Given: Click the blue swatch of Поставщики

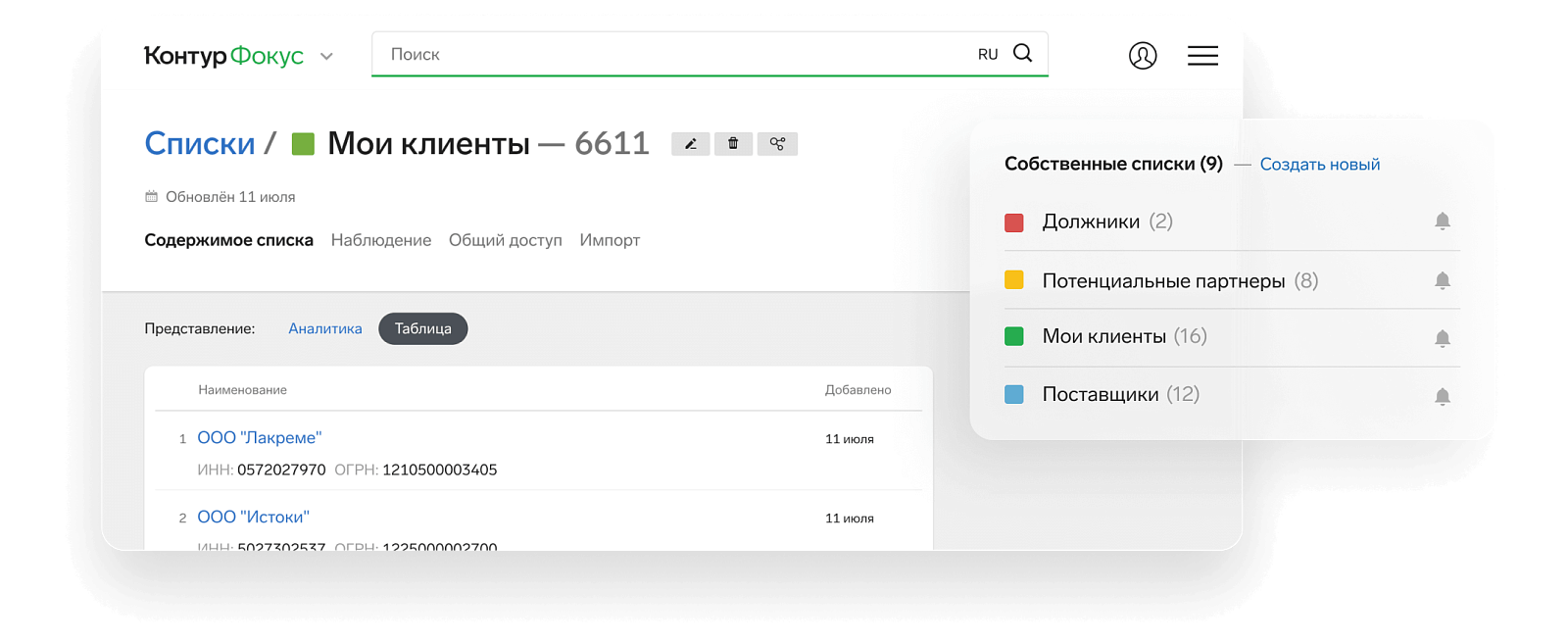Looking at the screenshot, I should (1014, 394).
